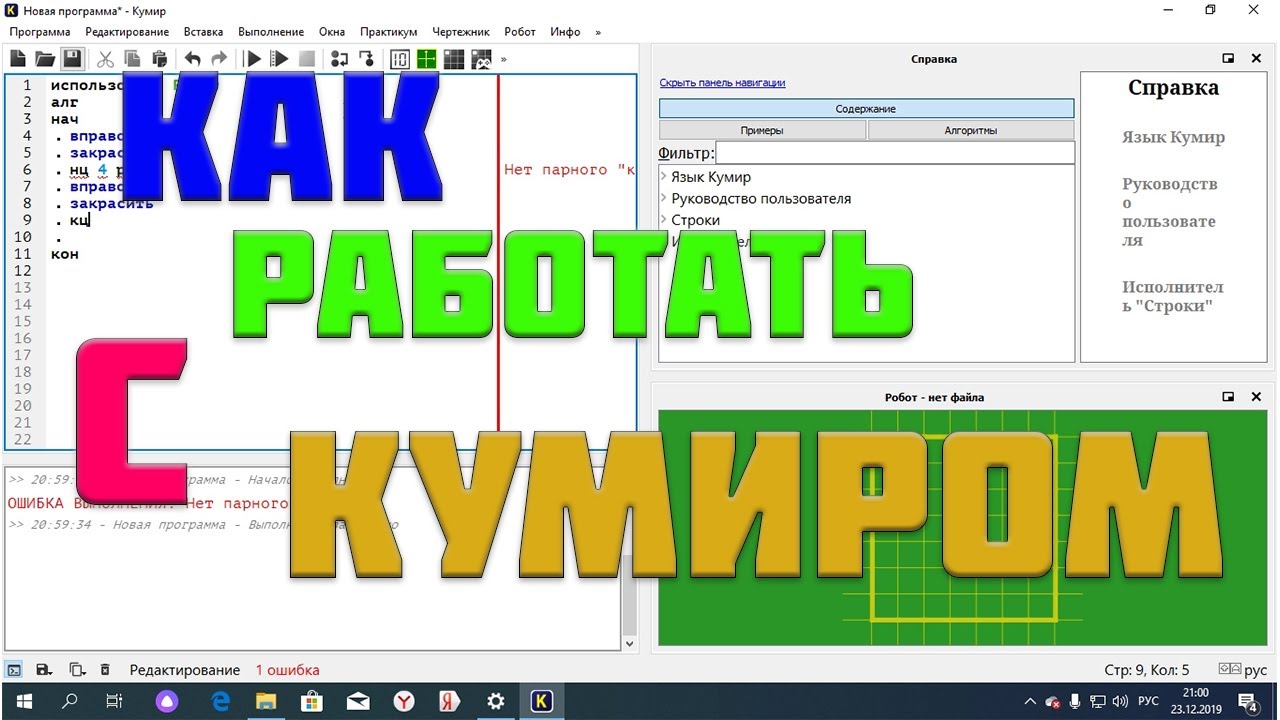Select the Содержание tab
The width and height of the screenshot is (1280, 720).
866,108
